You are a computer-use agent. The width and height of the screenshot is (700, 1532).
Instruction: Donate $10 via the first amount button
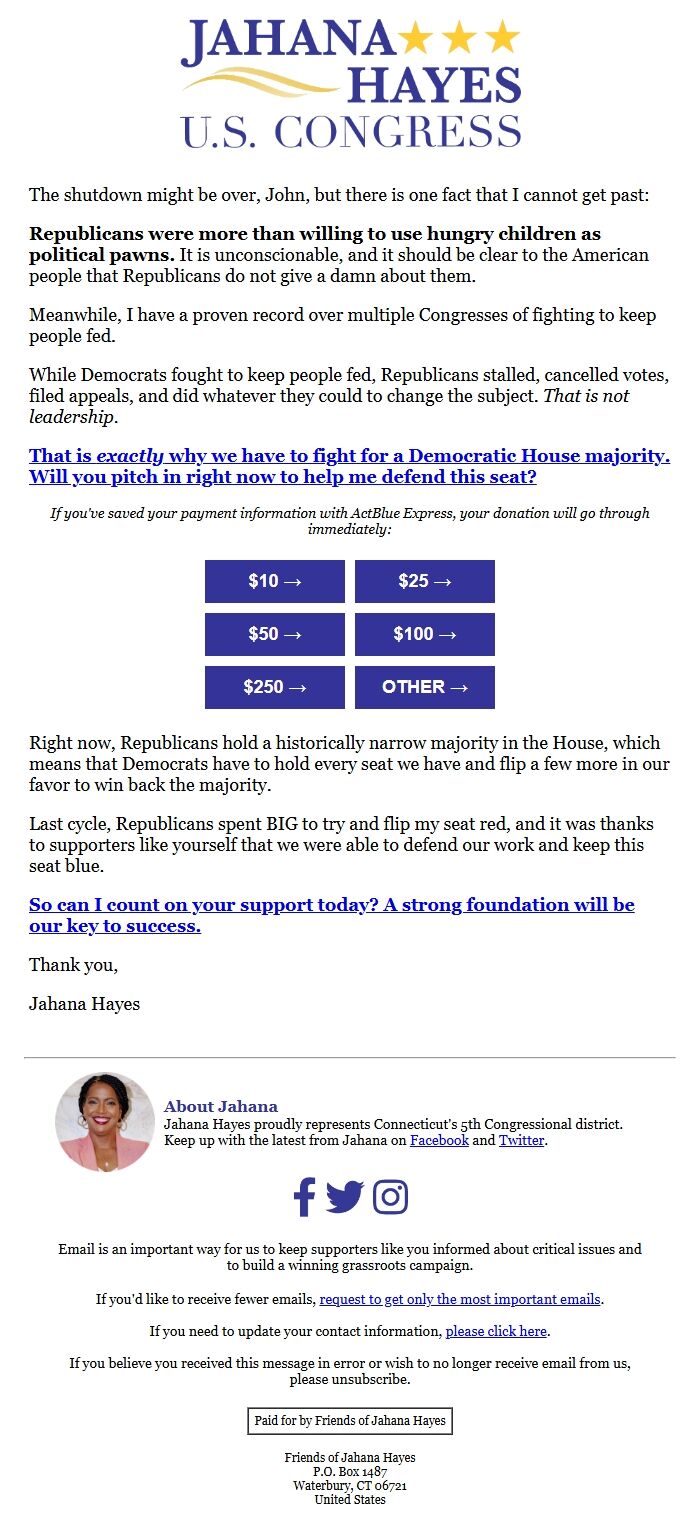coord(275,581)
